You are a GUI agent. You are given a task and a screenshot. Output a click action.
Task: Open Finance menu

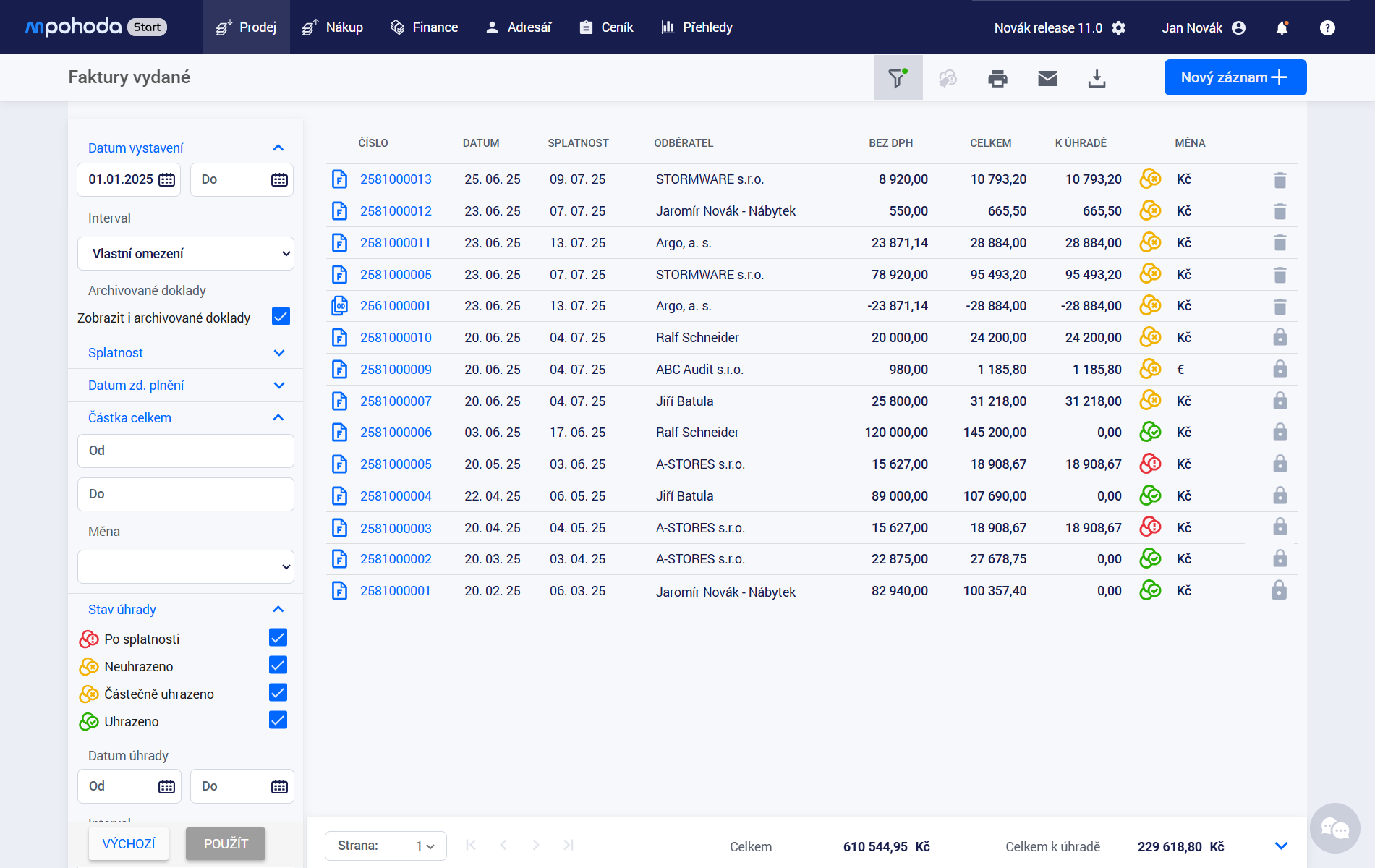coord(425,27)
